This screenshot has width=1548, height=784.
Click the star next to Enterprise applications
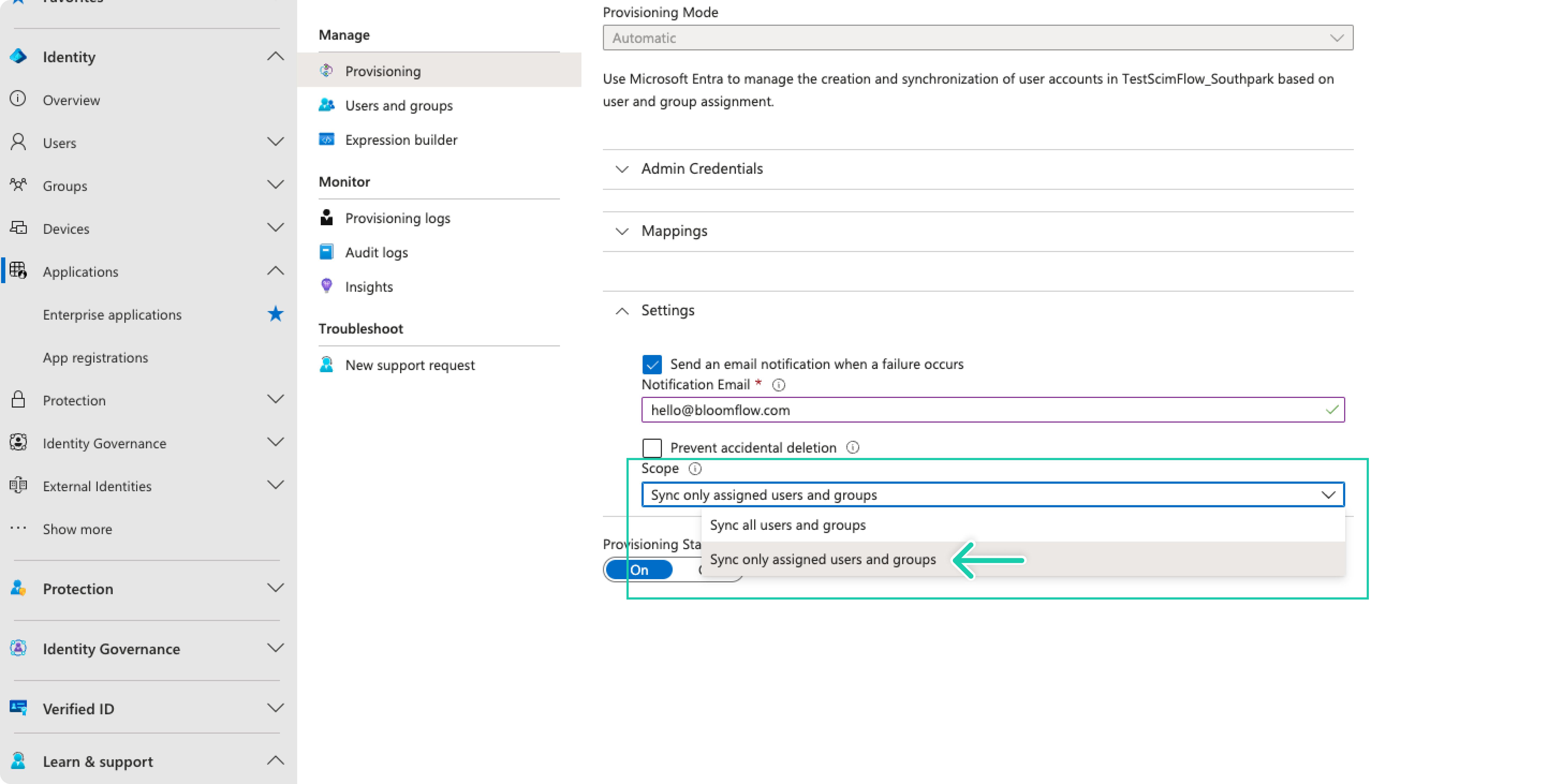pyautogui.click(x=275, y=314)
